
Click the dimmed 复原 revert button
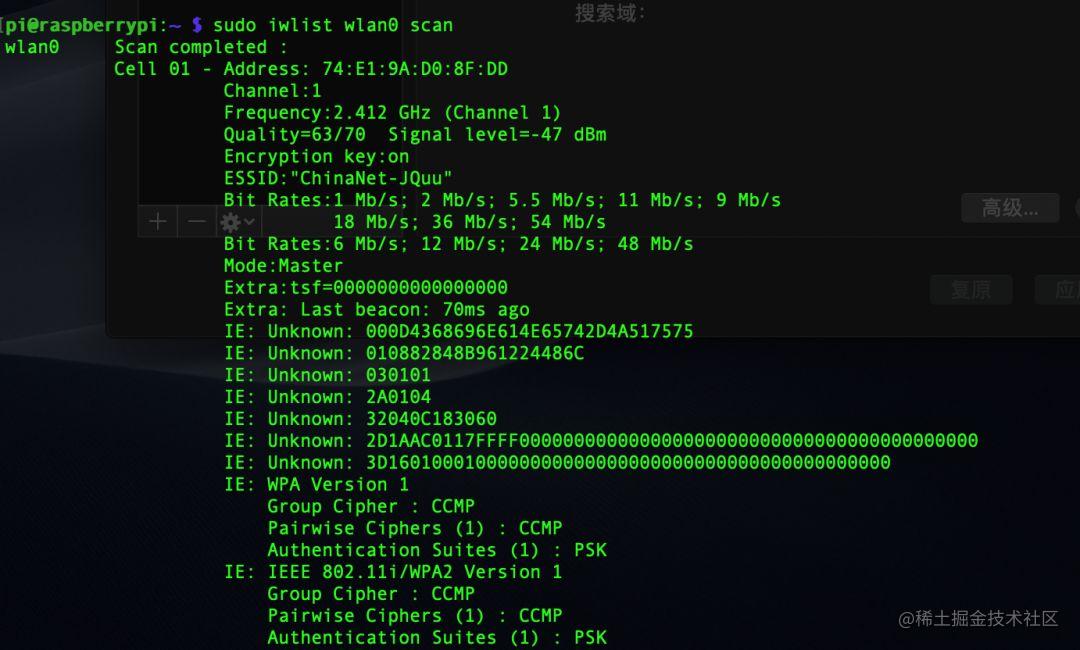point(970,290)
